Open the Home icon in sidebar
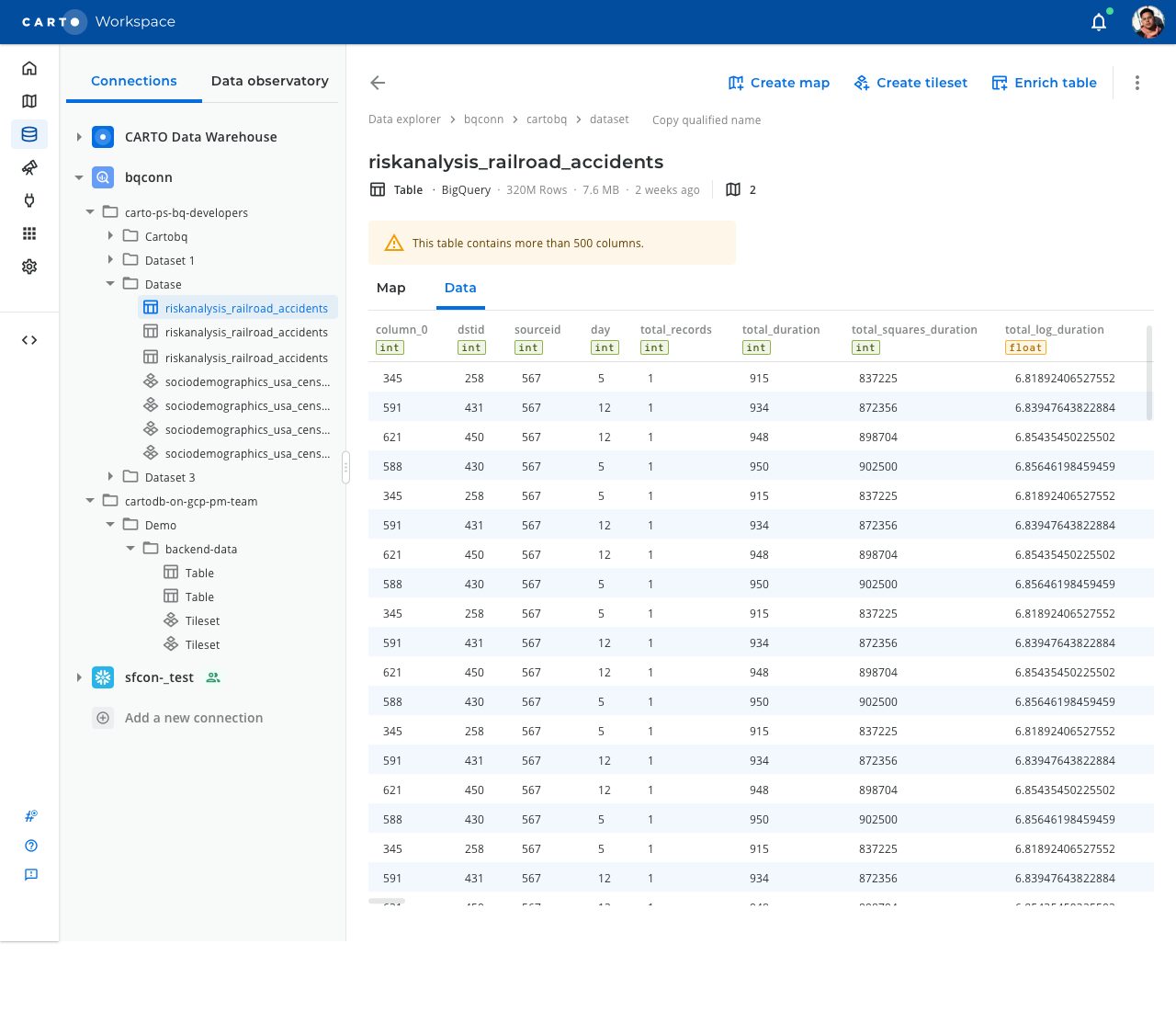Viewport: 1176px width, 1023px height. [x=29, y=68]
